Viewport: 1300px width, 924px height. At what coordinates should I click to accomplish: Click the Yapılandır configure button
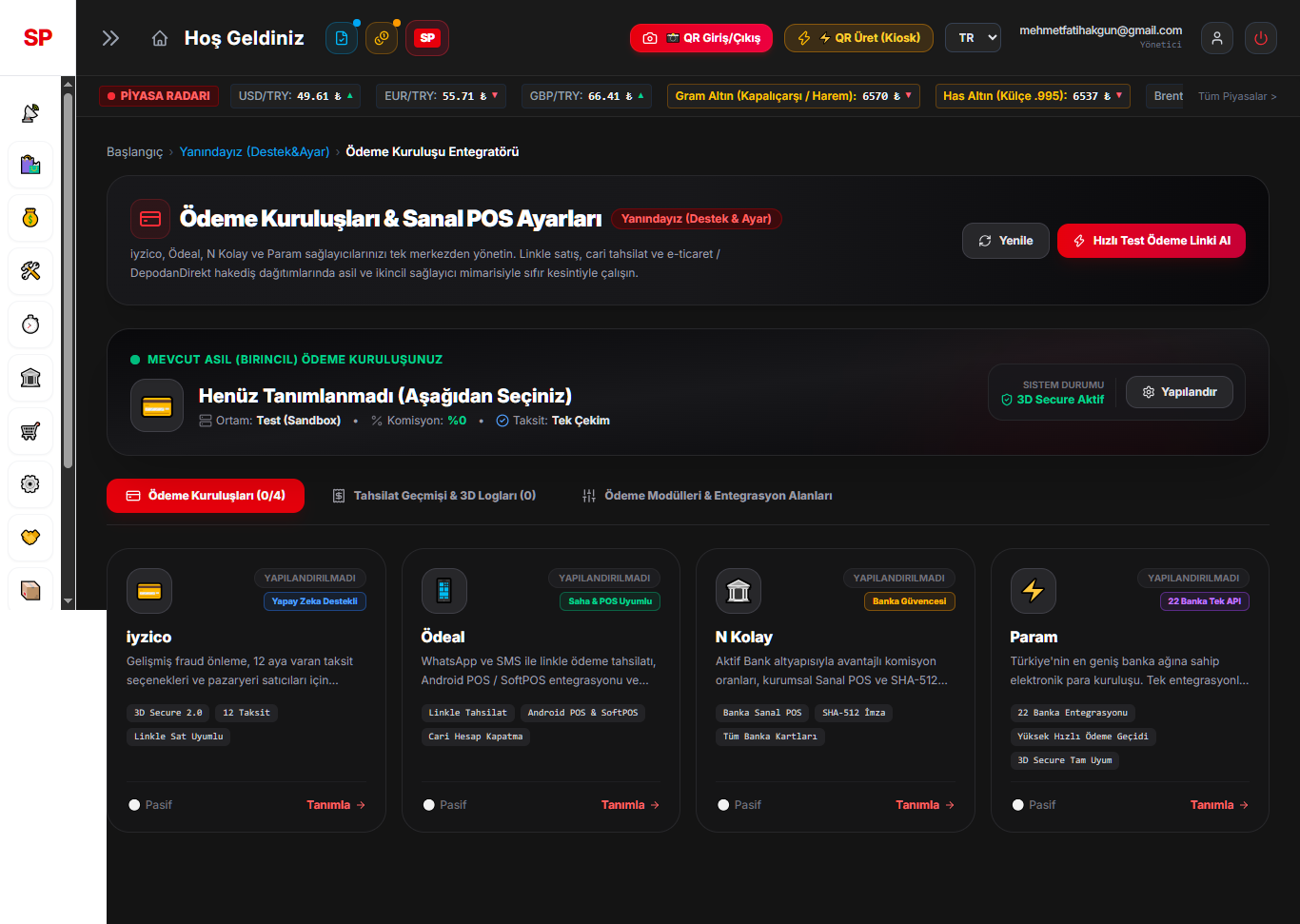coord(1179,392)
